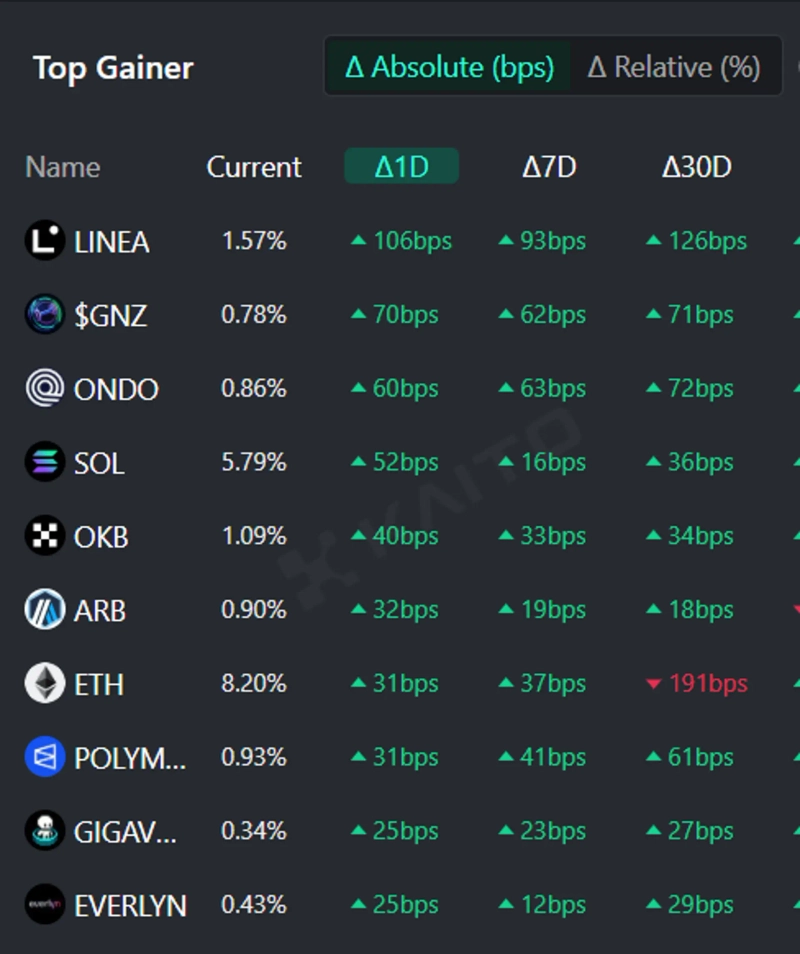800x954 pixels.
Task: Sort by the Δ1D column
Action: [401, 167]
